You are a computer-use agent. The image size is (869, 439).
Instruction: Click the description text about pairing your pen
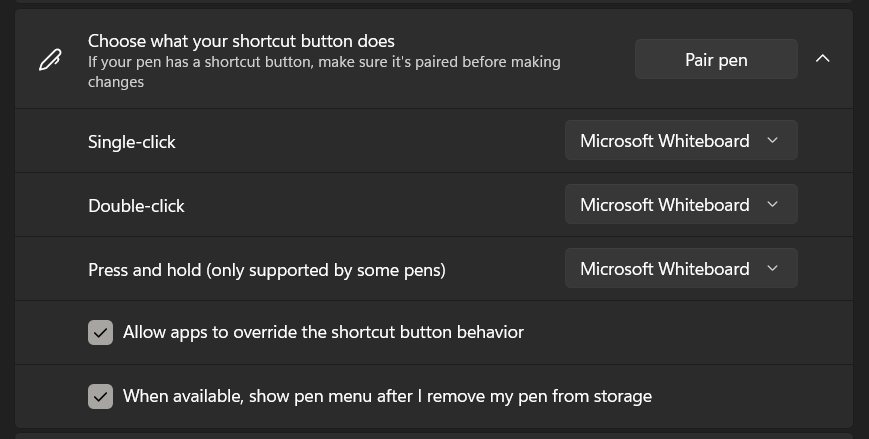[x=324, y=71]
